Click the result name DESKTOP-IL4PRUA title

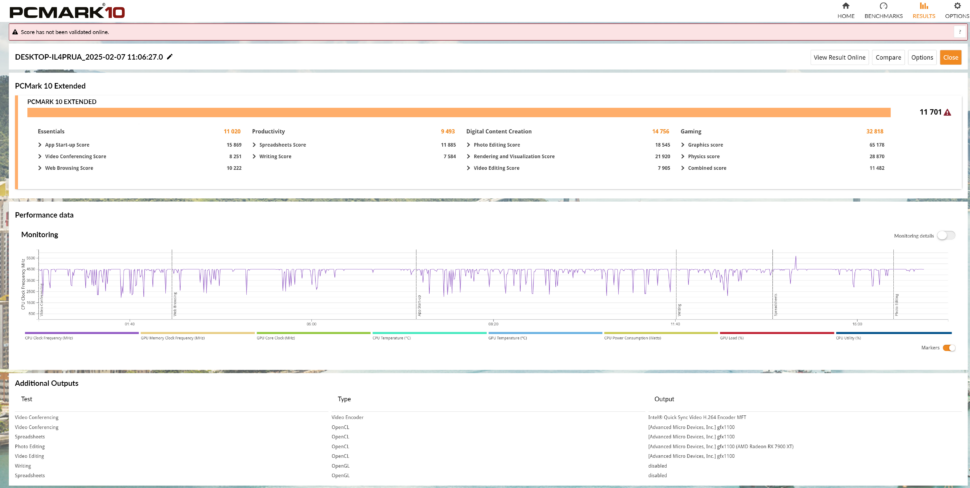coord(88,57)
